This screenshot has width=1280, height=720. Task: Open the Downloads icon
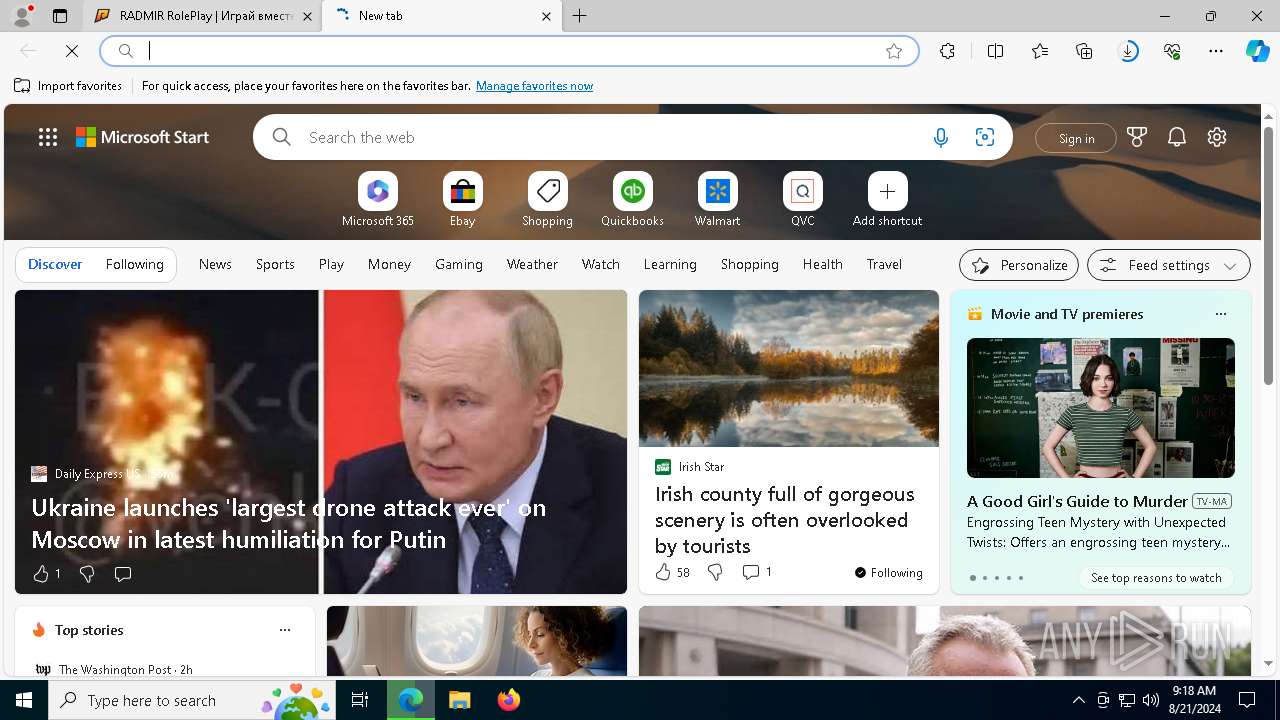pos(1128,51)
